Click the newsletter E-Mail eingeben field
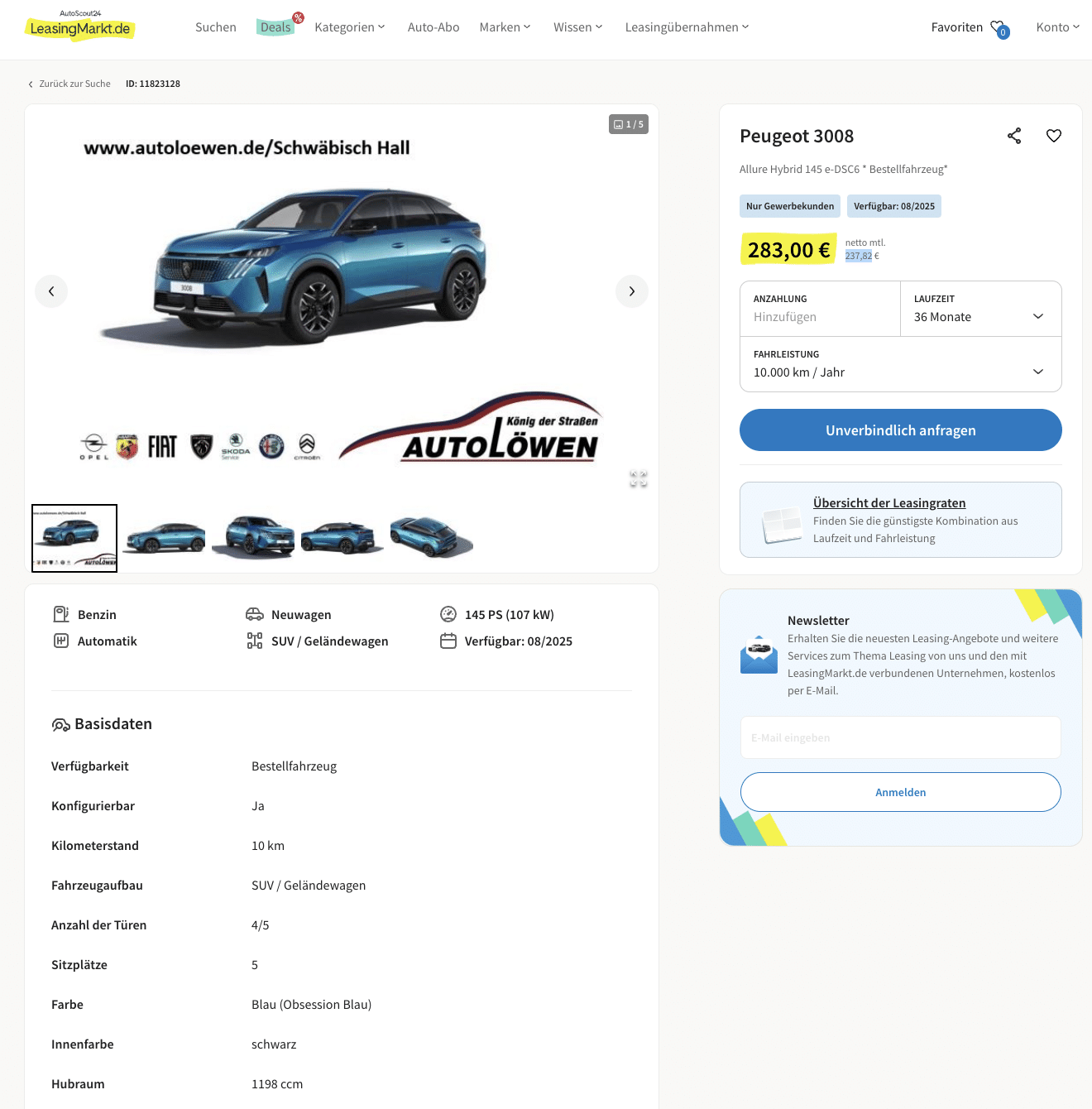This screenshot has width=1092, height=1109. (901, 737)
